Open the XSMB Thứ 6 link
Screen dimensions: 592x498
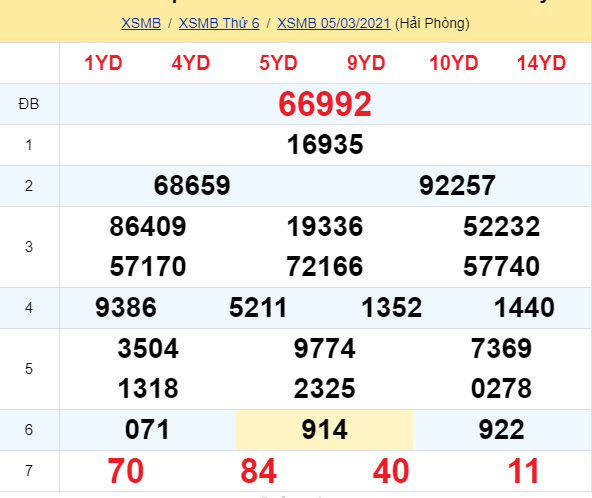(x=219, y=23)
